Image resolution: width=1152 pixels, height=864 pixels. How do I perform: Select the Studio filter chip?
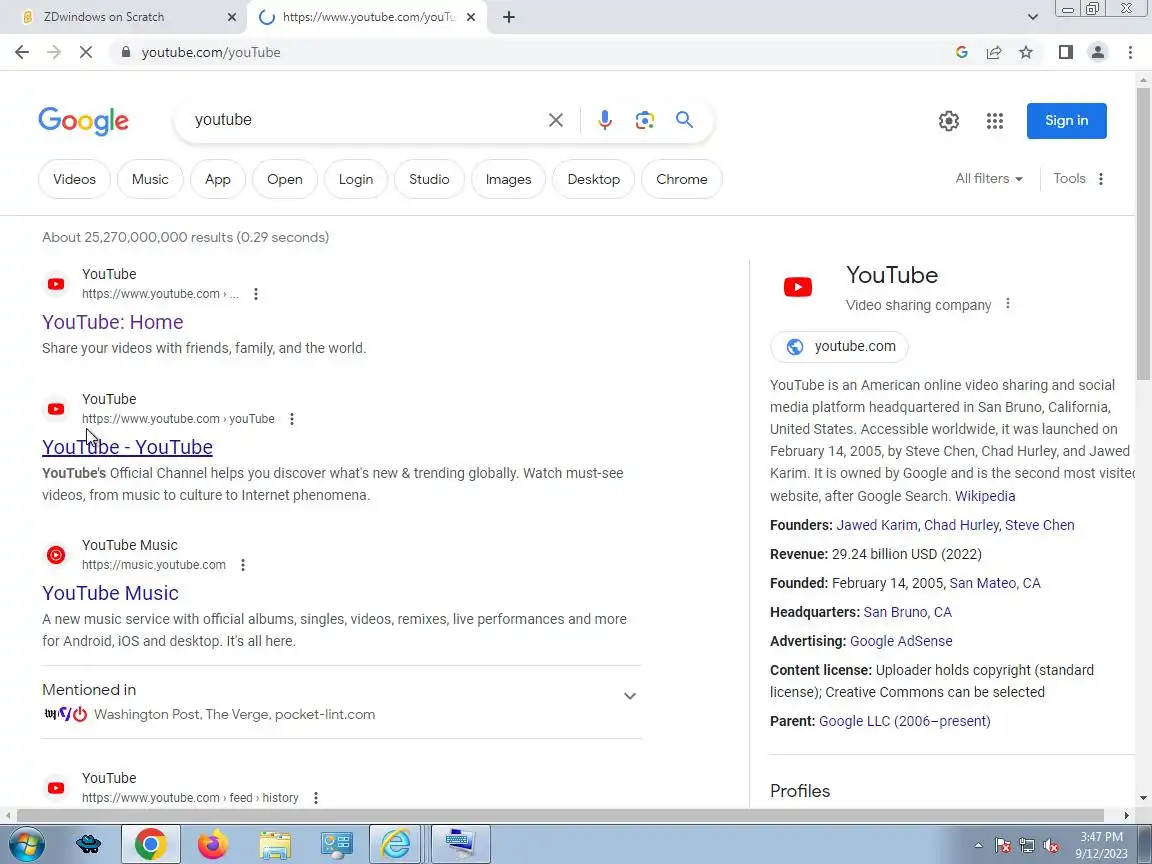(x=429, y=179)
